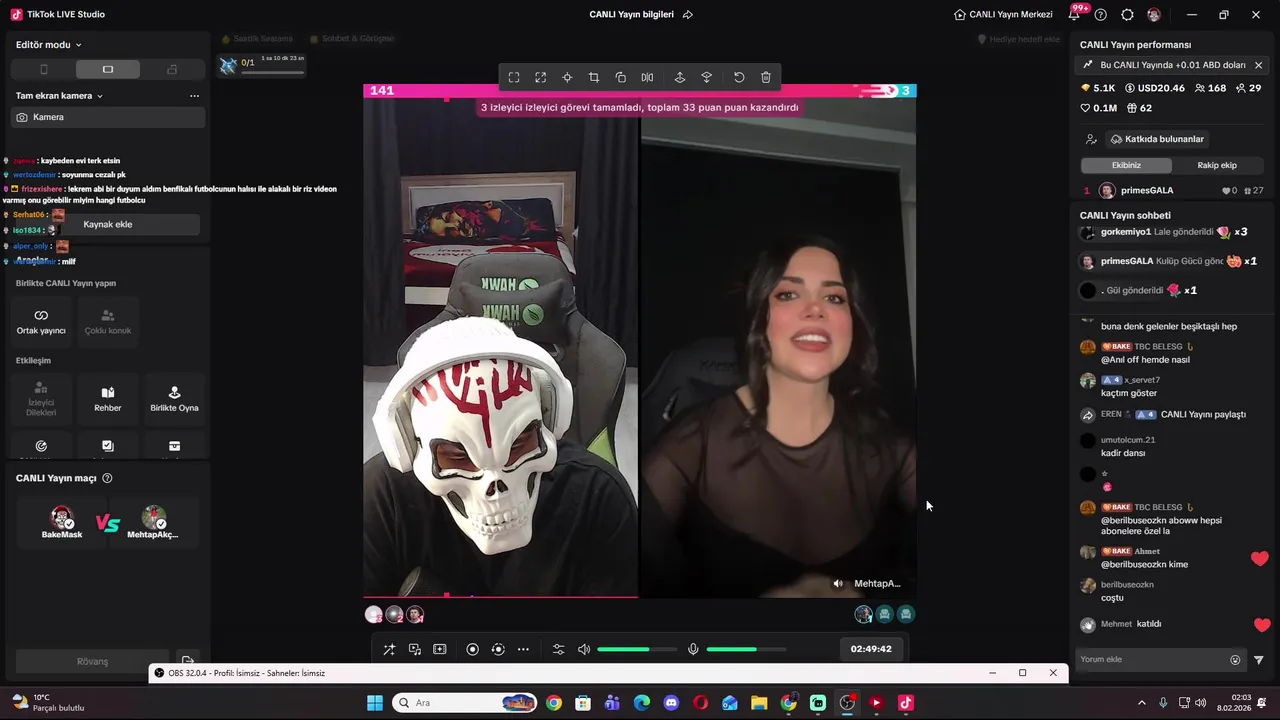Click Hediye hedefi ekle
The width and height of the screenshot is (1280, 720).
pos(1018,39)
